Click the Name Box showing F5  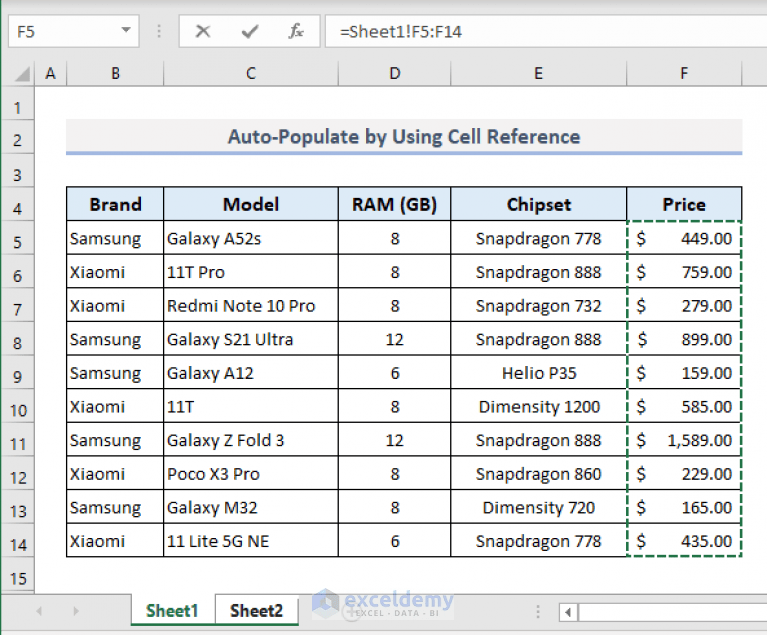[x=73, y=31]
